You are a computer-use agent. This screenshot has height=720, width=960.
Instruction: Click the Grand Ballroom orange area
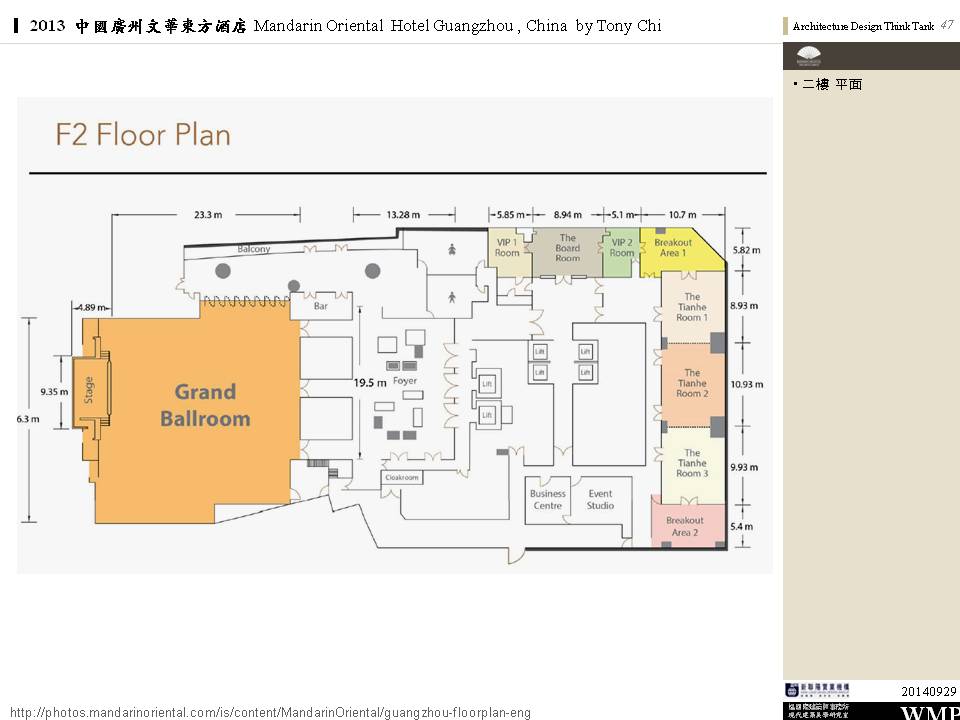pyautogui.click(x=205, y=405)
